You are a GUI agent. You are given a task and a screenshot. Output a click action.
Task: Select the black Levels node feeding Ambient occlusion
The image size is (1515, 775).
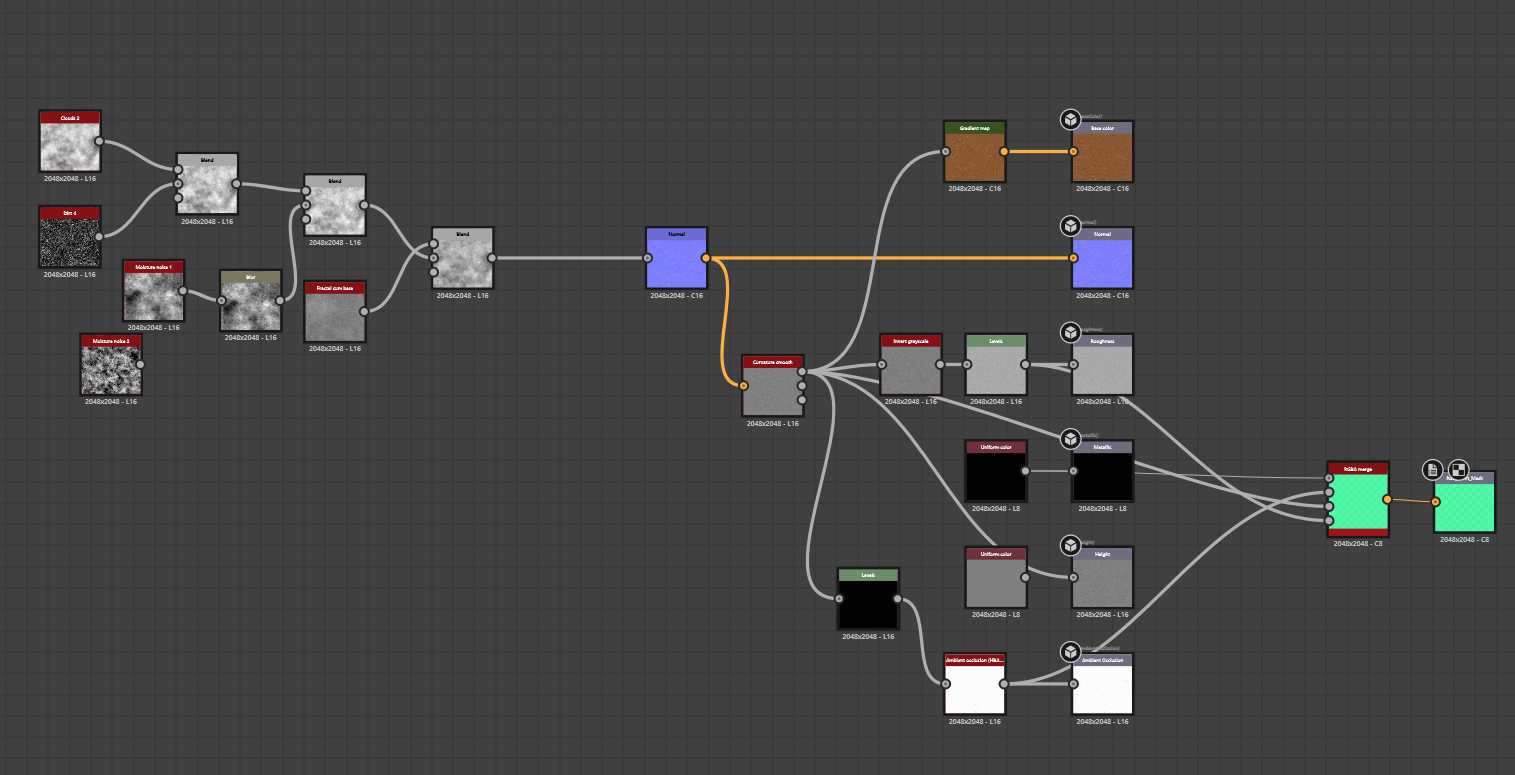868,599
